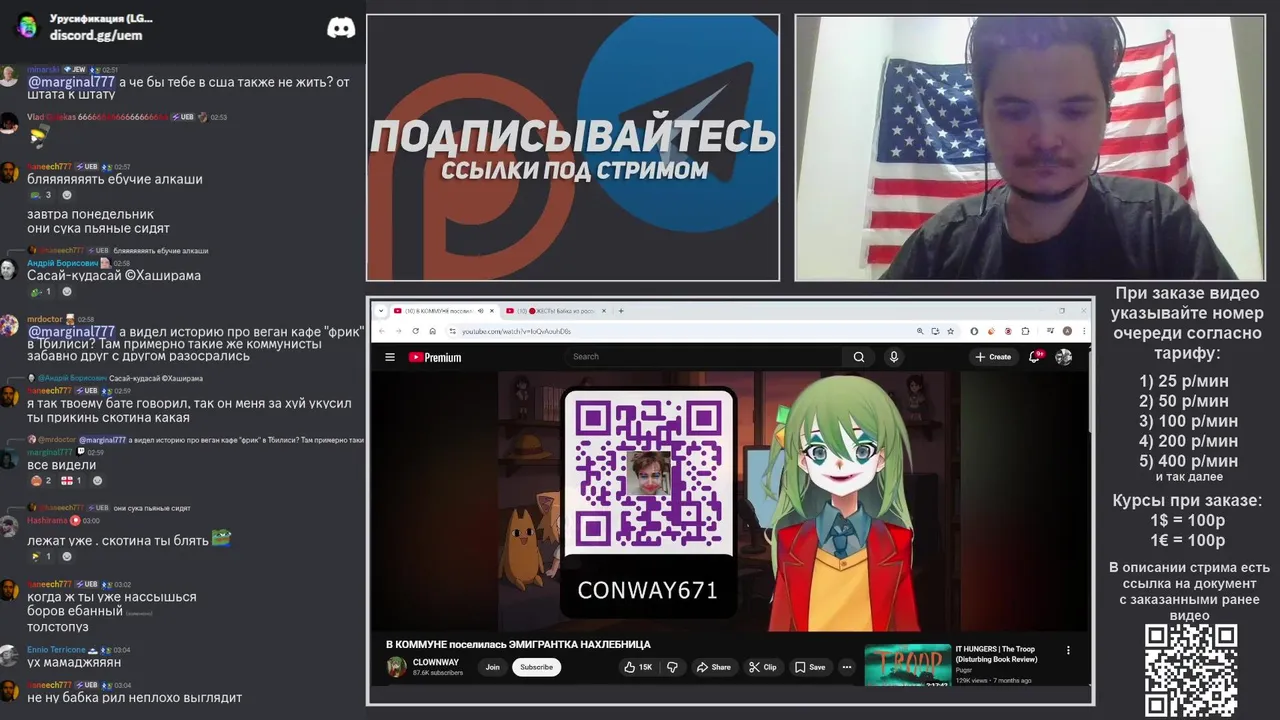
Task: Like the video with 15K likes
Action: [x=638, y=667]
